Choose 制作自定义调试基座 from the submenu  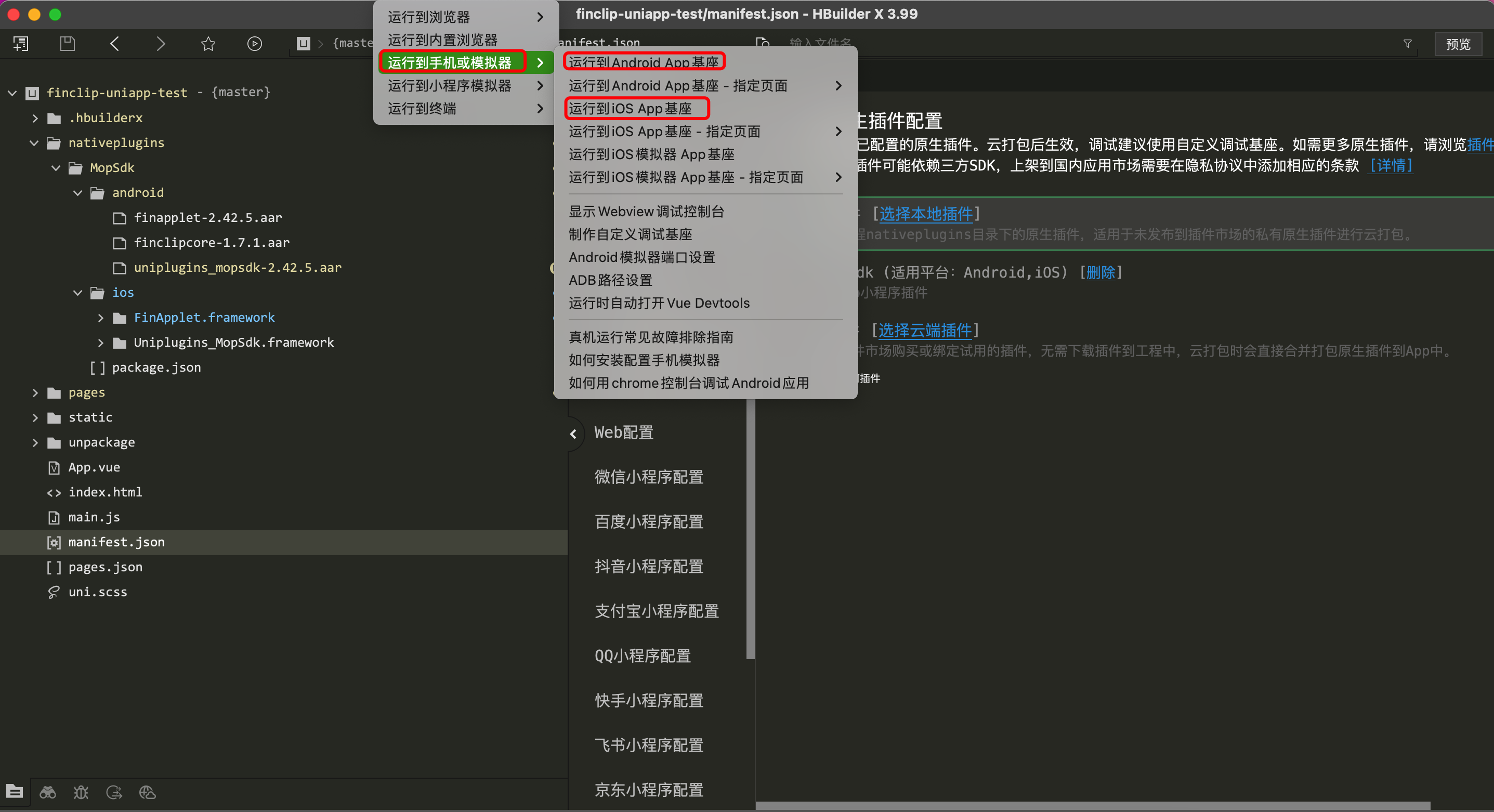pyautogui.click(x=631, y=234)
